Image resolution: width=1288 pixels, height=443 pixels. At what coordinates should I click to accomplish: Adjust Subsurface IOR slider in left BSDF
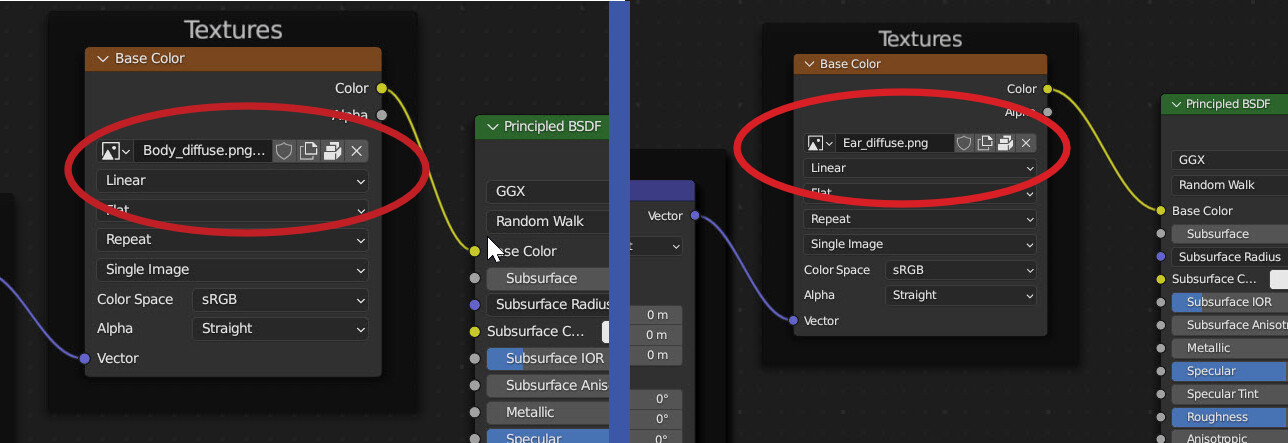coord(548,358)
